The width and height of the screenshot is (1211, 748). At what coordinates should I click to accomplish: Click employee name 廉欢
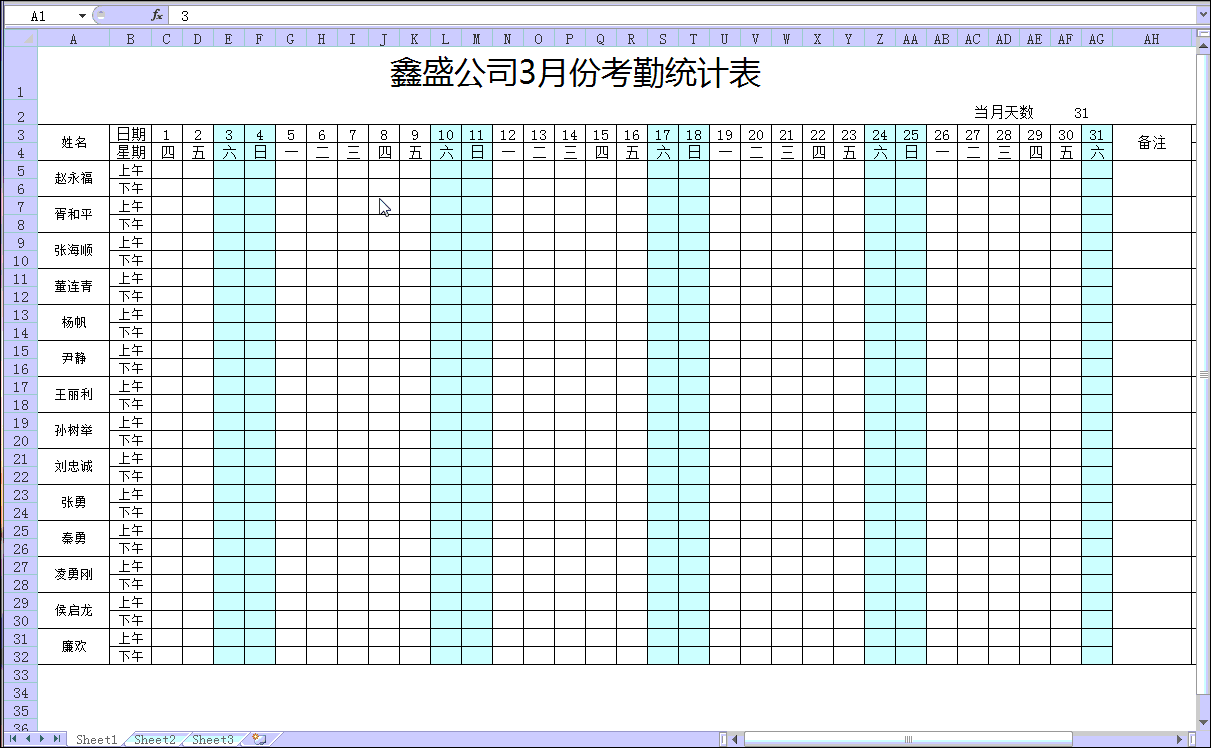[73, 647]
